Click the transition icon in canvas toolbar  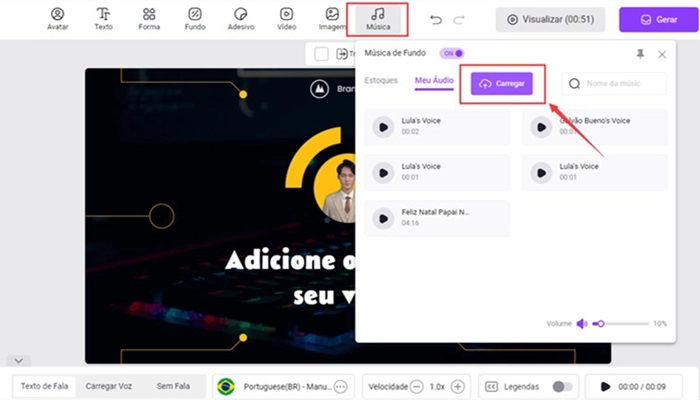(x=342, y=54)
